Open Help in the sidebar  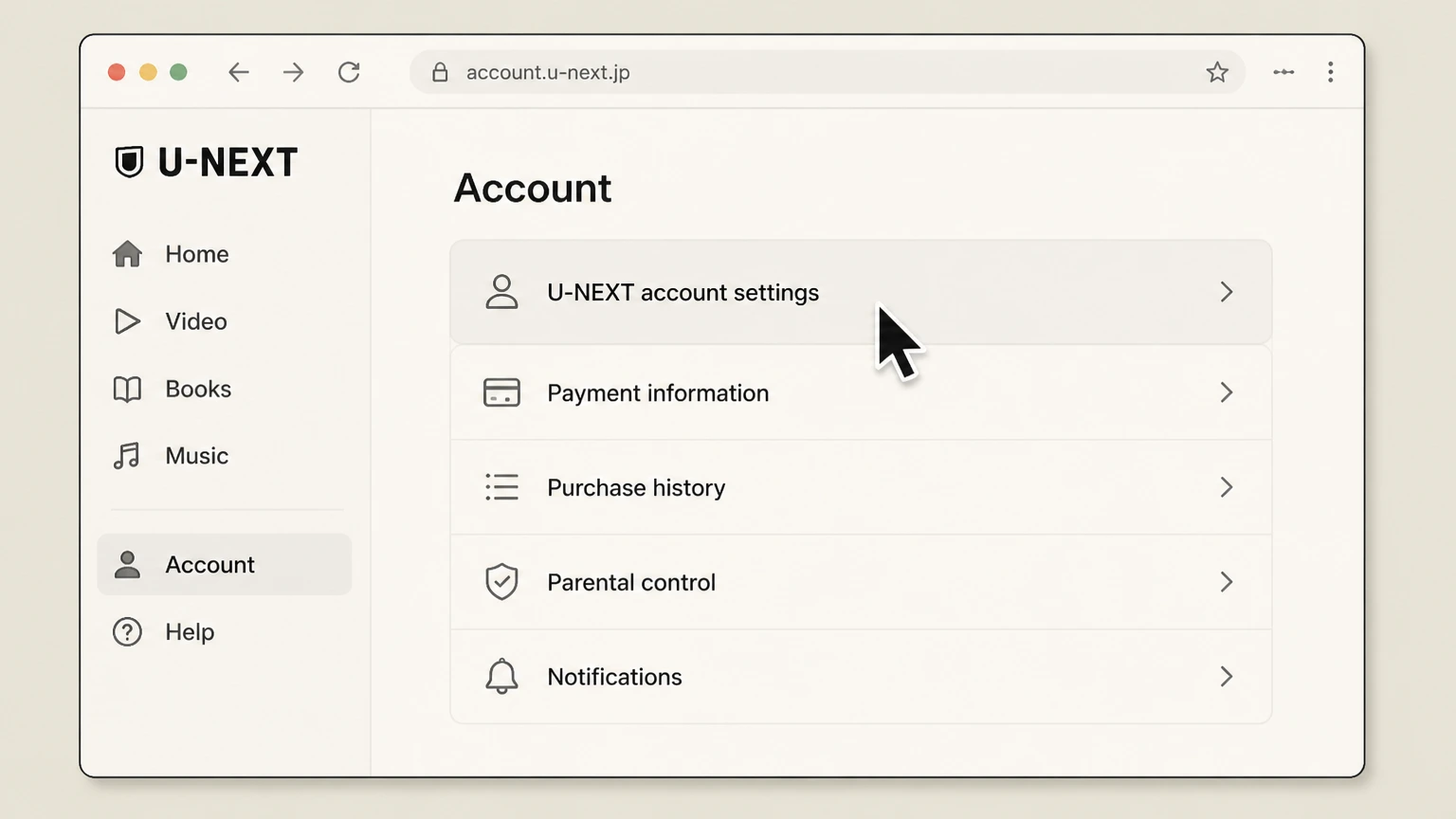[x=225, y=631]
